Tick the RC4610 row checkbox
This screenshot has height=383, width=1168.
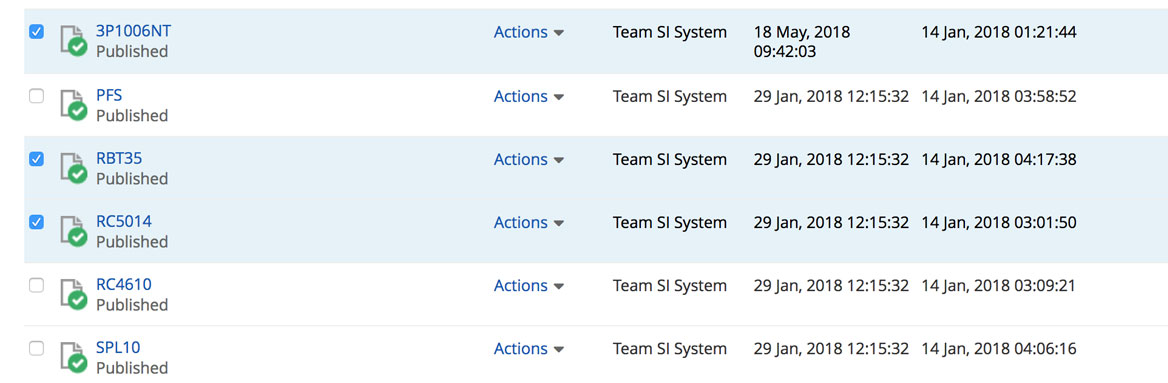36,285
